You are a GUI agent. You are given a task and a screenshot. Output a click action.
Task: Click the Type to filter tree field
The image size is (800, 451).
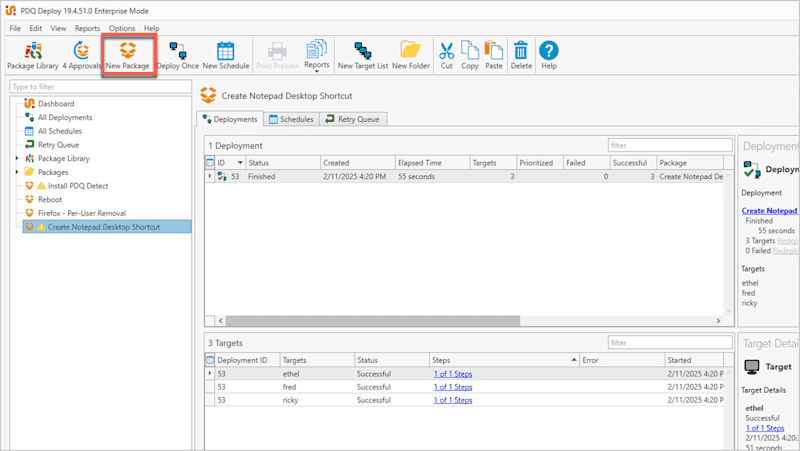coord(101,87)
